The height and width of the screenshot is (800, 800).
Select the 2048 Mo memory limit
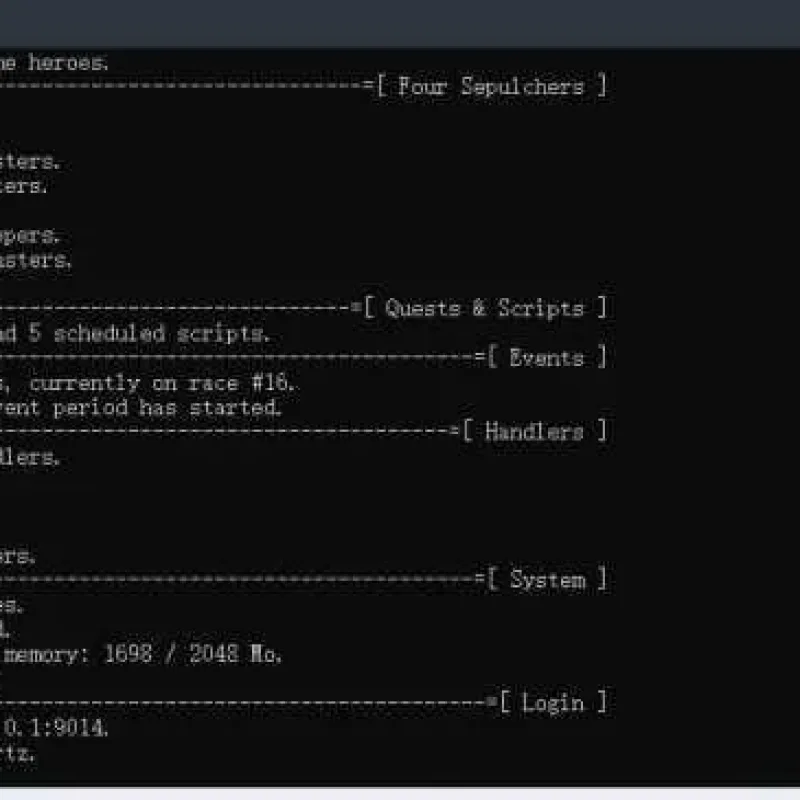[235, 654]
